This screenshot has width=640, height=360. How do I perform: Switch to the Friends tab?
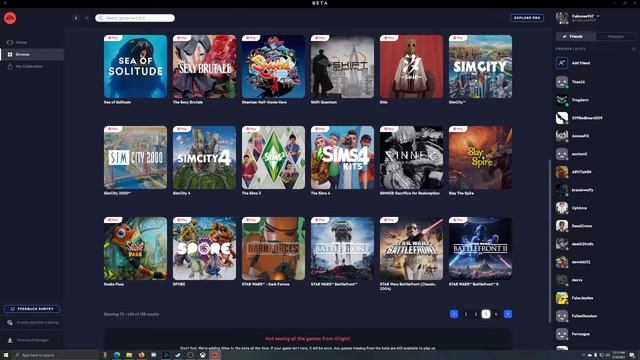click(x=576, y=36)
